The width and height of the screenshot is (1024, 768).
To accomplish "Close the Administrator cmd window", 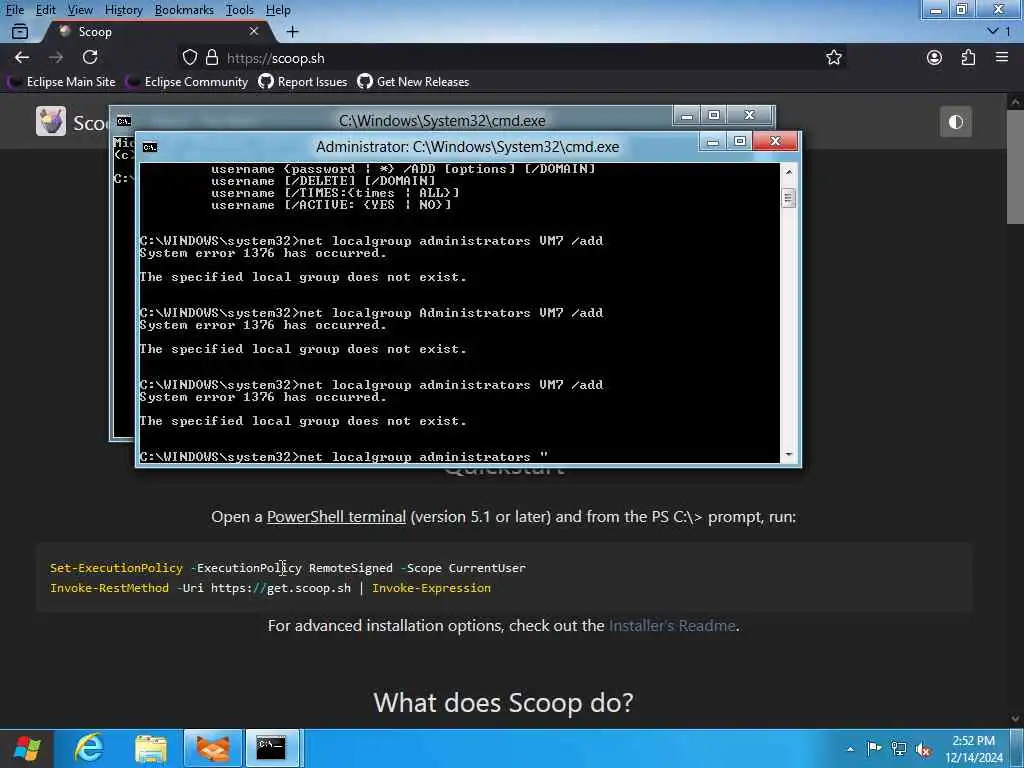I will tap(775, 142).
